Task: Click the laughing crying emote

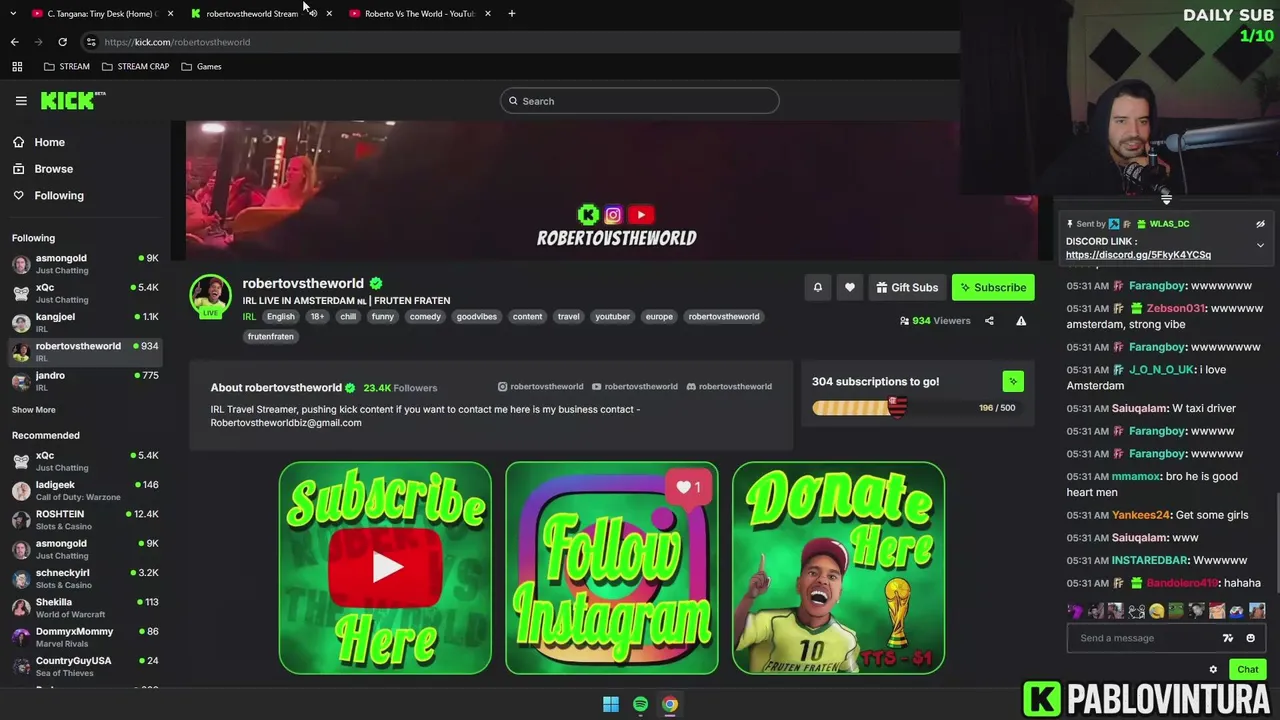Action: (1157, 610)
